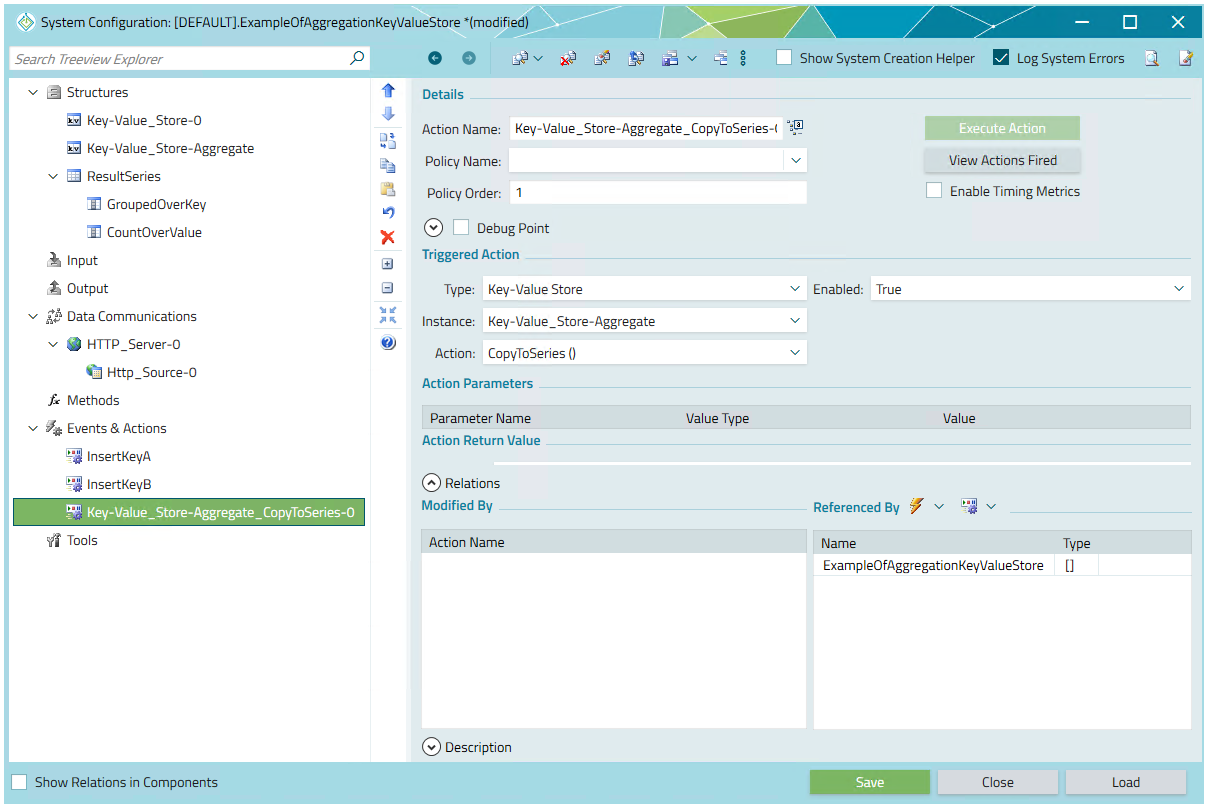Viewport: 1209px width, 807px height.
Task: Click the blue move up arrow icon
Action: [x=388, y=90]
